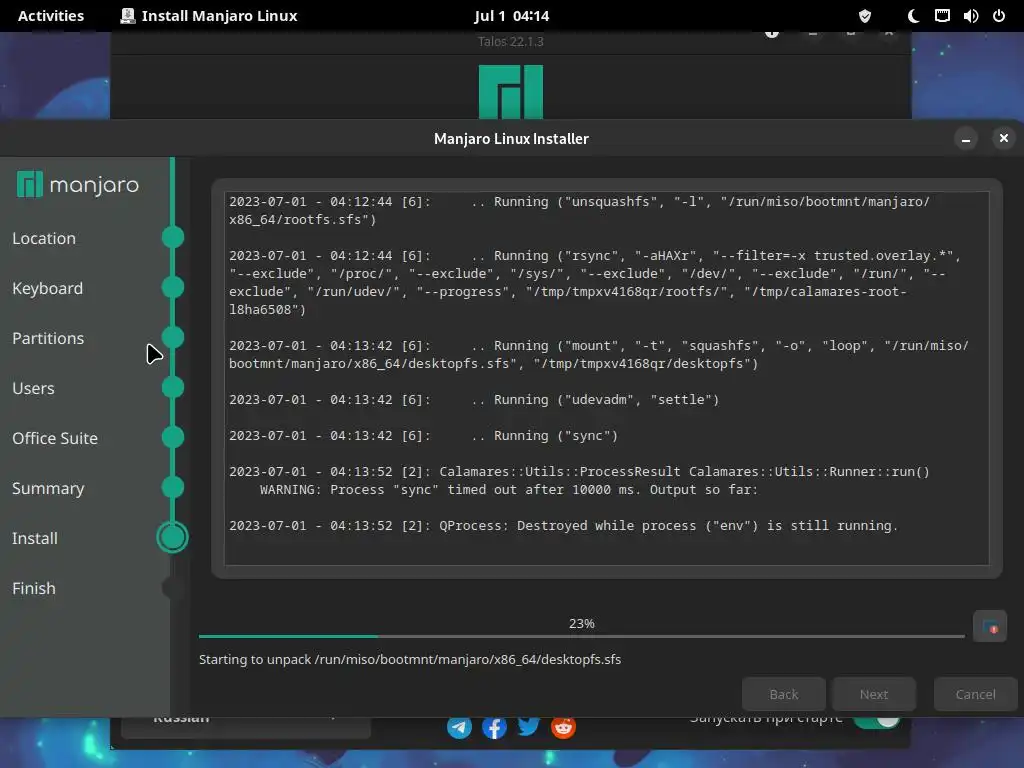
Task: Click the manjaro logo in sidebar
Action: [x=78, y=185]
